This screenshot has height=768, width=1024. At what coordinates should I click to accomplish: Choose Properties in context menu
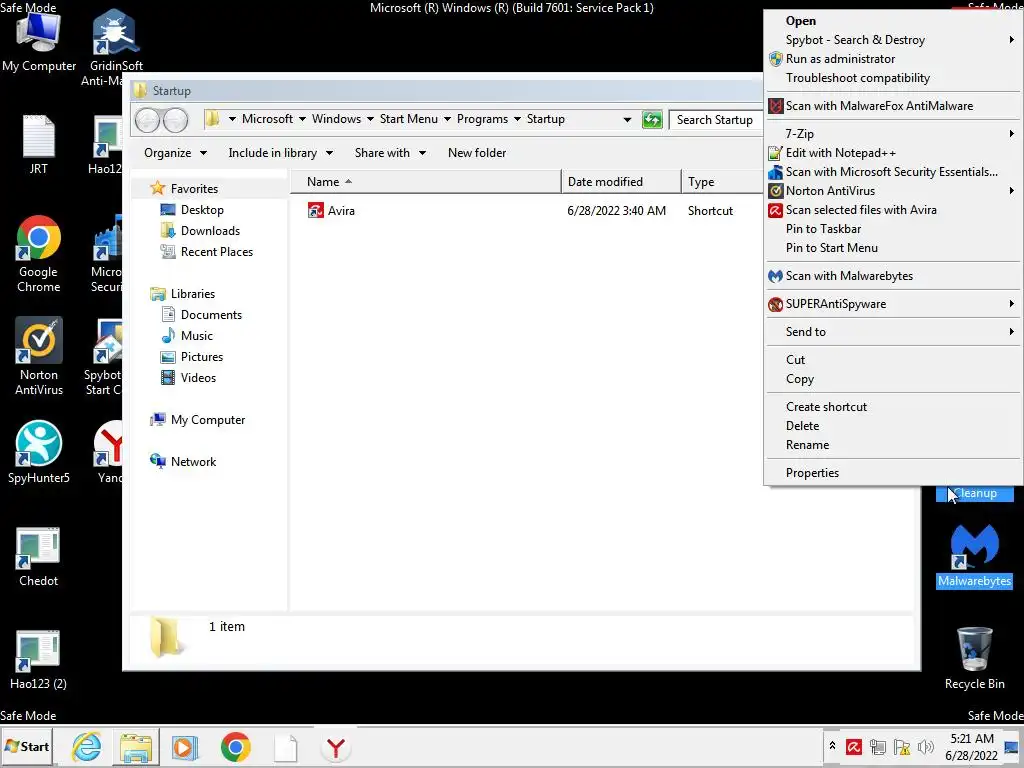click(x=892, y=473)
